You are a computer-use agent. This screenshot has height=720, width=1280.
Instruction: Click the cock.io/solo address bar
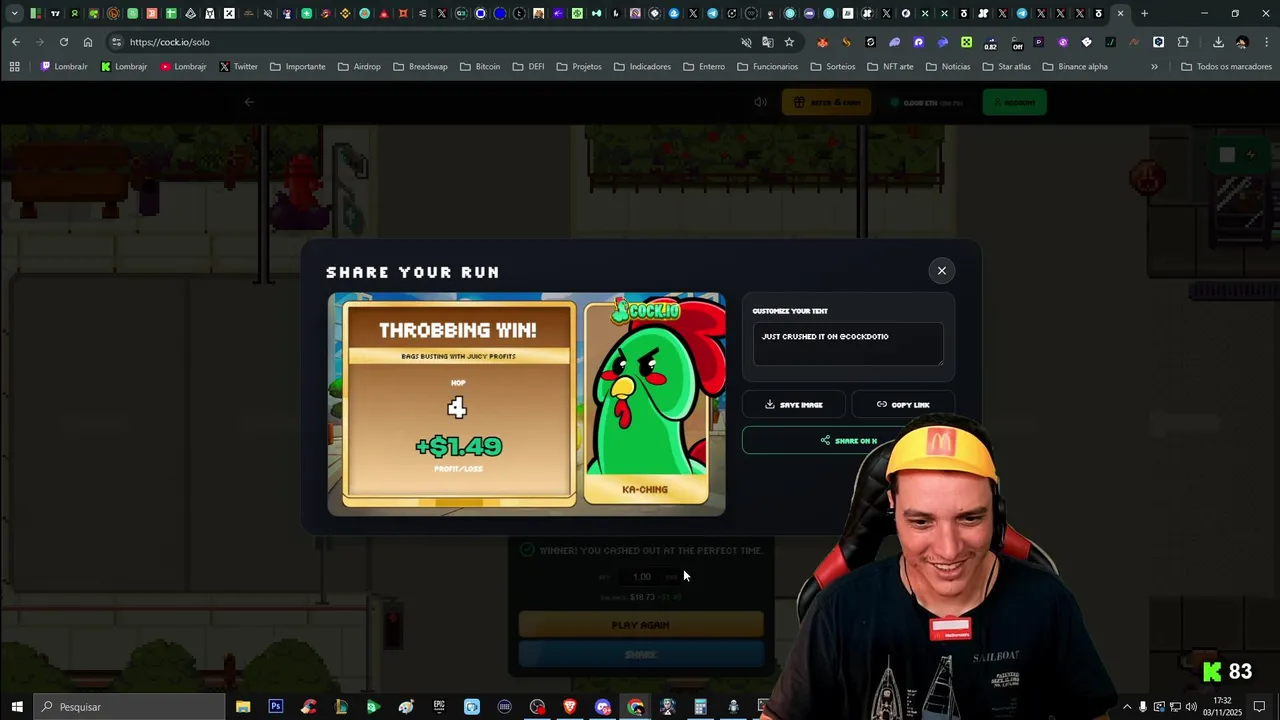(x=420, y=42)
